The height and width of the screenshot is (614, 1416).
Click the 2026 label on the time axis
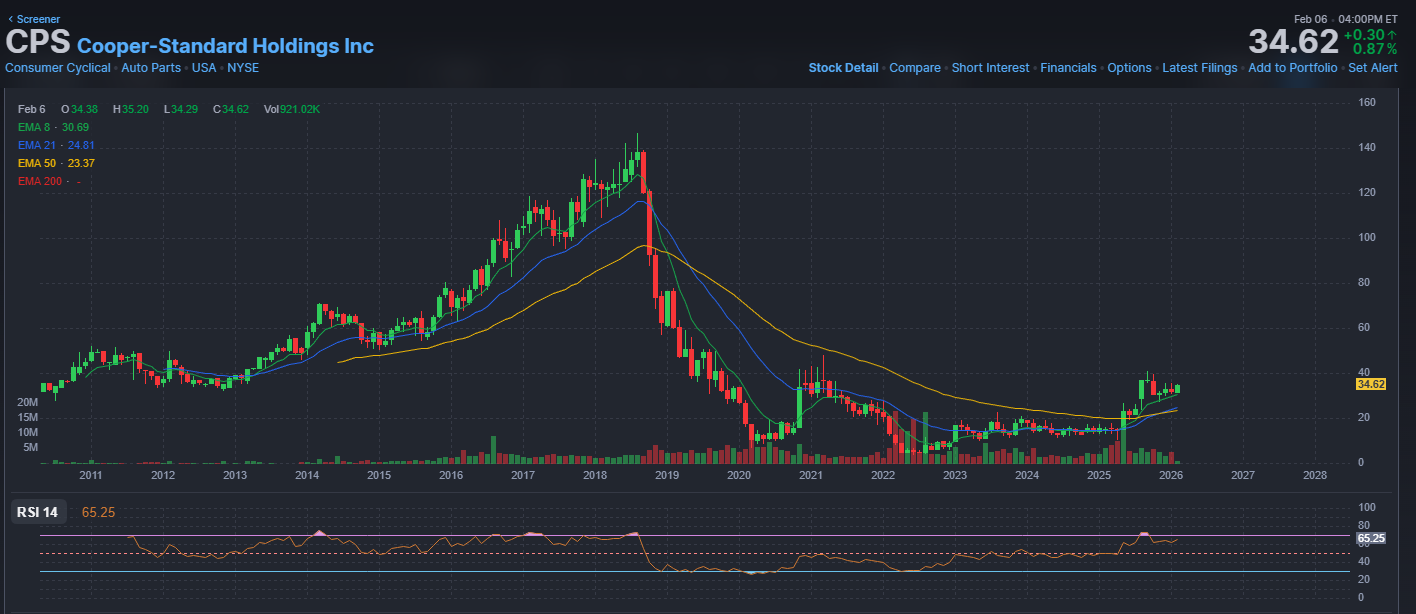tap(1171, 475)
